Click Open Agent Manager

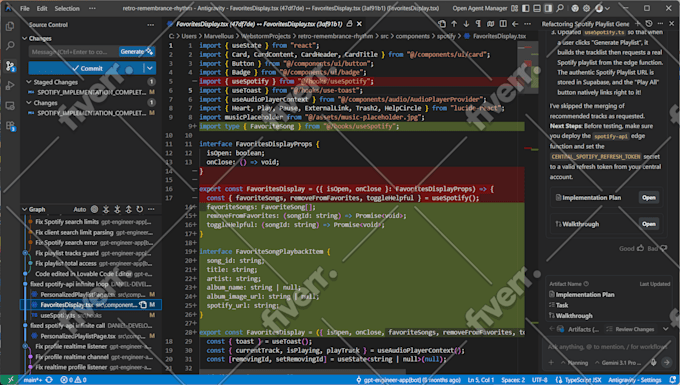[x=480, y=8]
